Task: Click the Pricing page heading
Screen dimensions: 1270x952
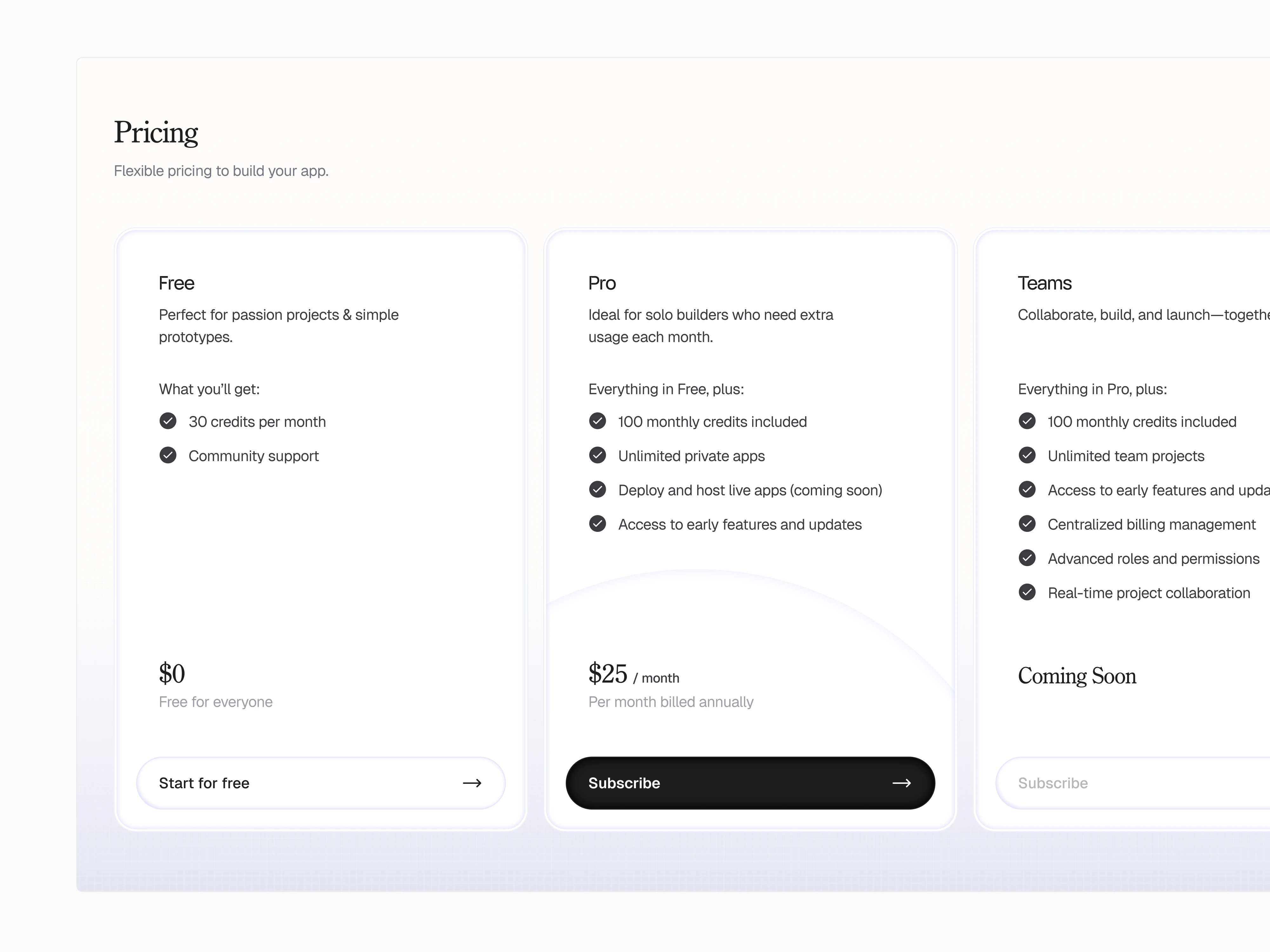Action: (x=156, y=133)
